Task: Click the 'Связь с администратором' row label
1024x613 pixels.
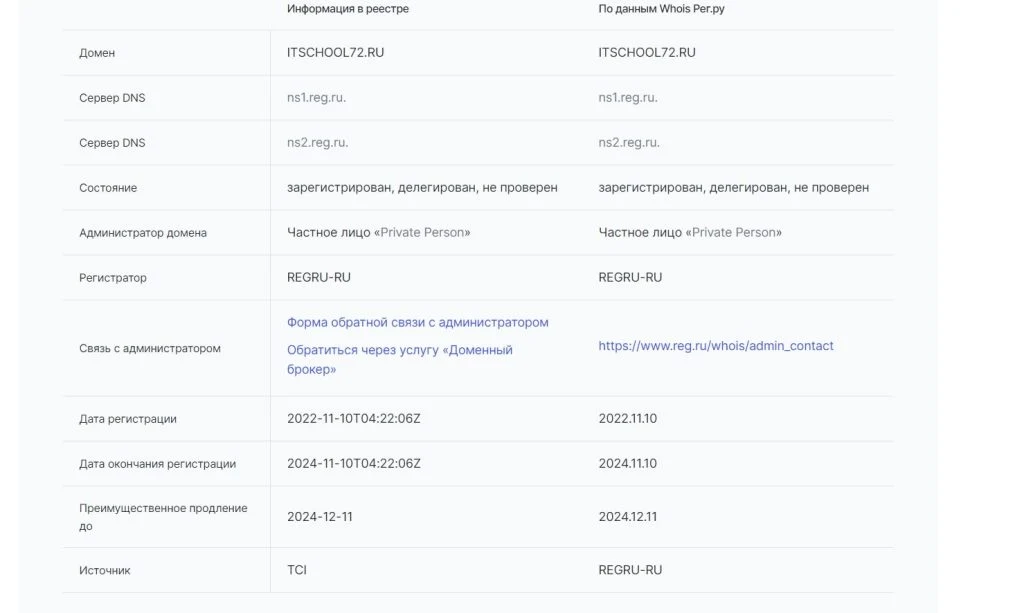Action: 150,349
